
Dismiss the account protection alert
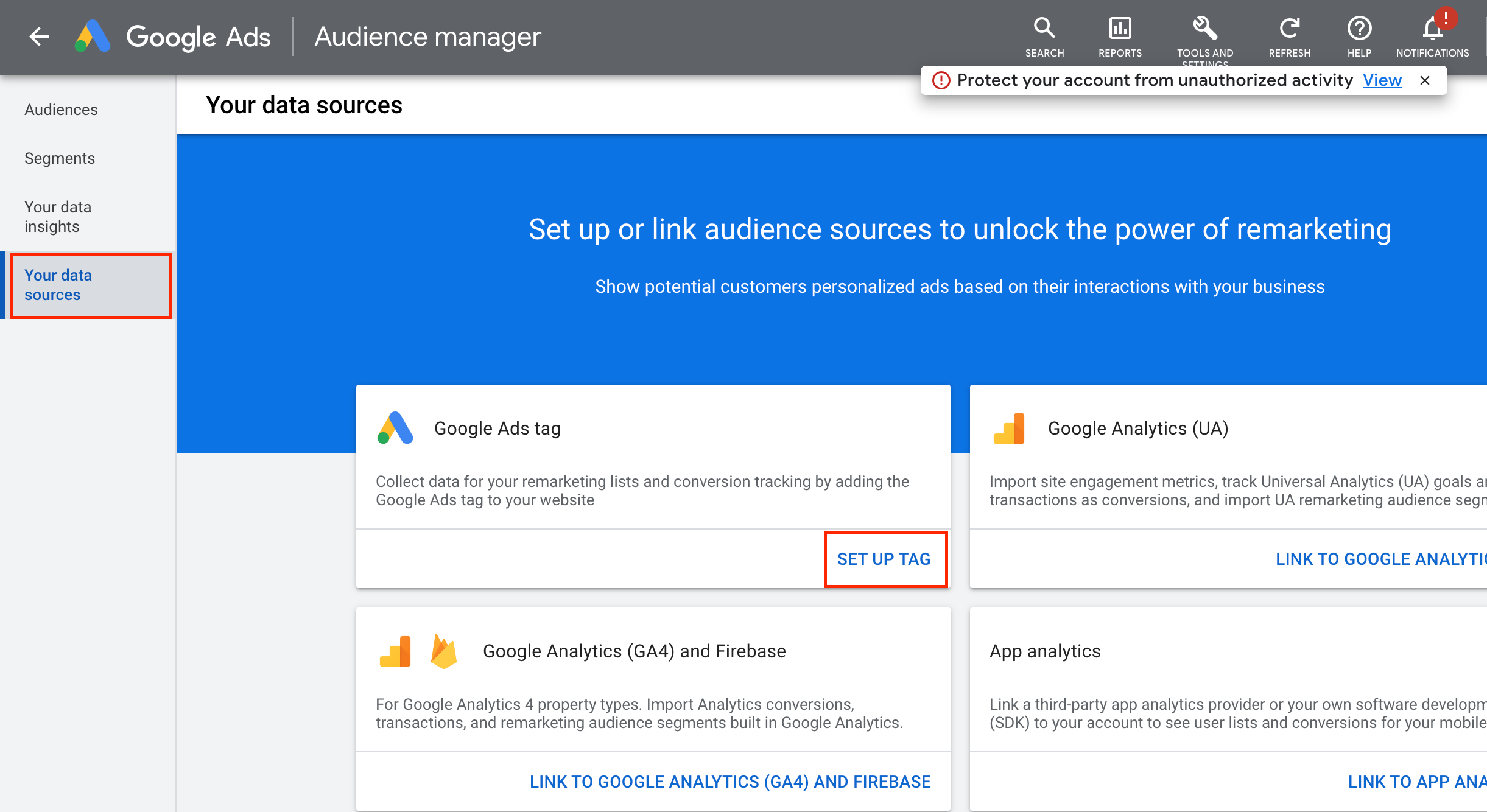[x=1425, y=80]
